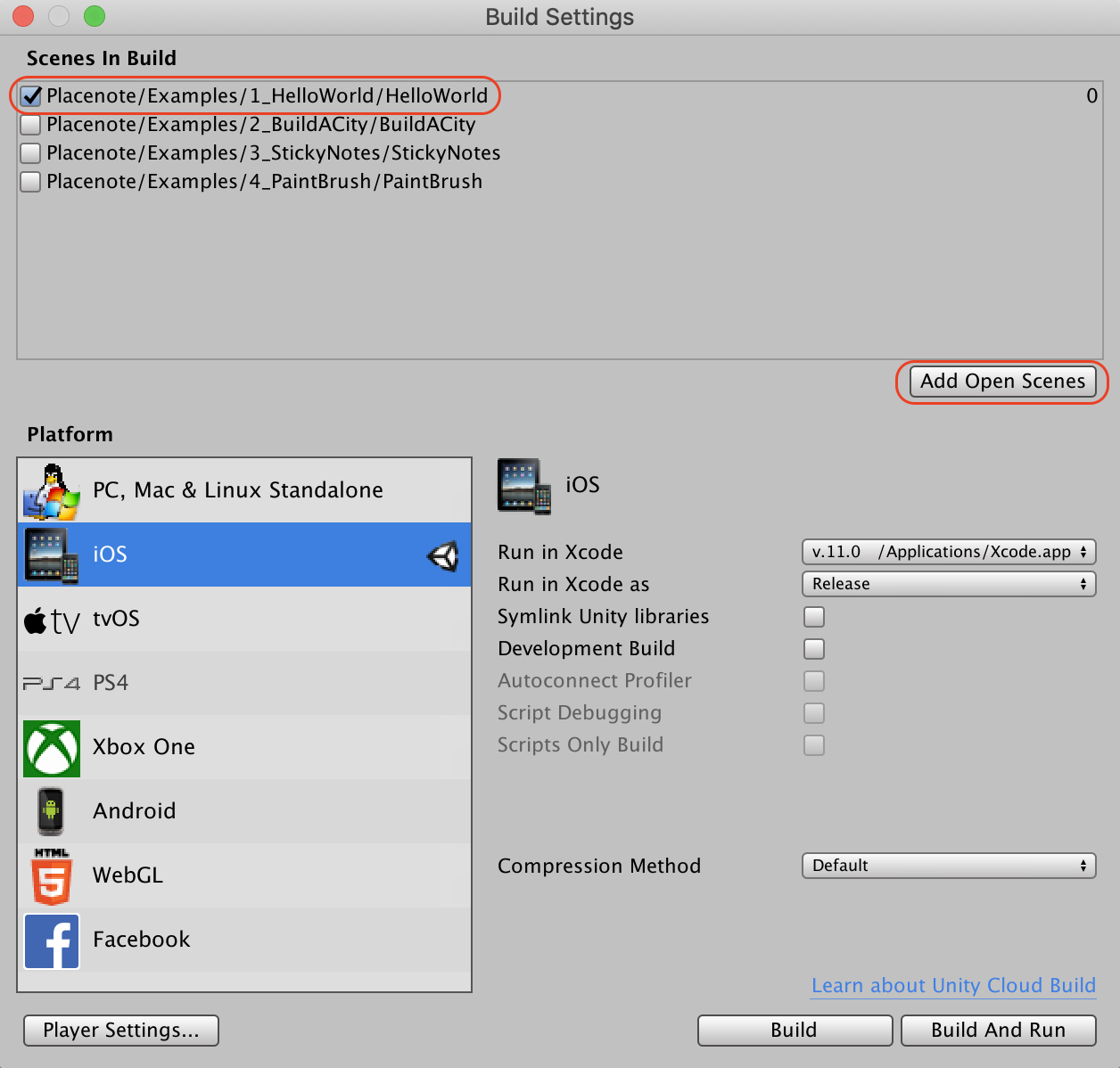The image size is (1120, 1068).
Task: Open the Compression Method dropdown
Action: point(949,866)
